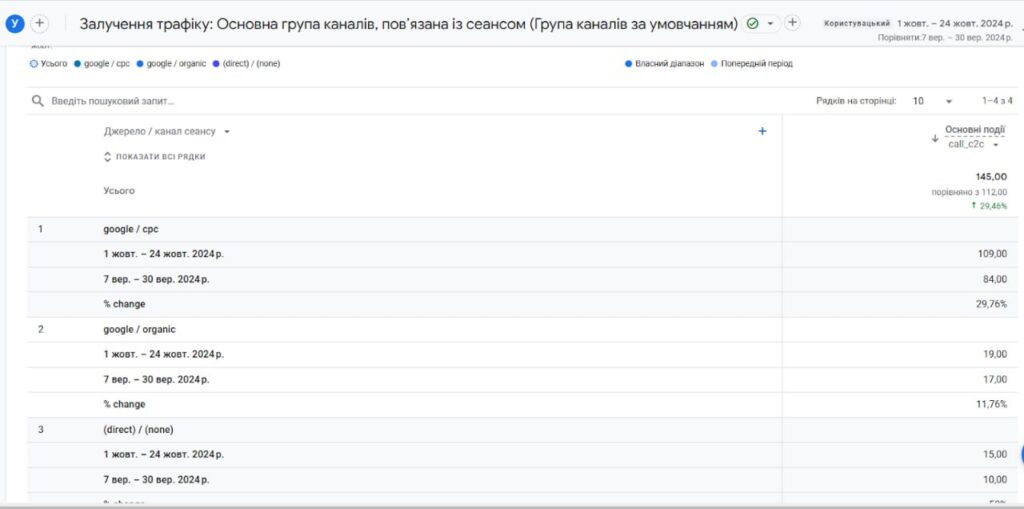
Task: Click the plus icon after the report title
Action: click(x=792, y=23)
